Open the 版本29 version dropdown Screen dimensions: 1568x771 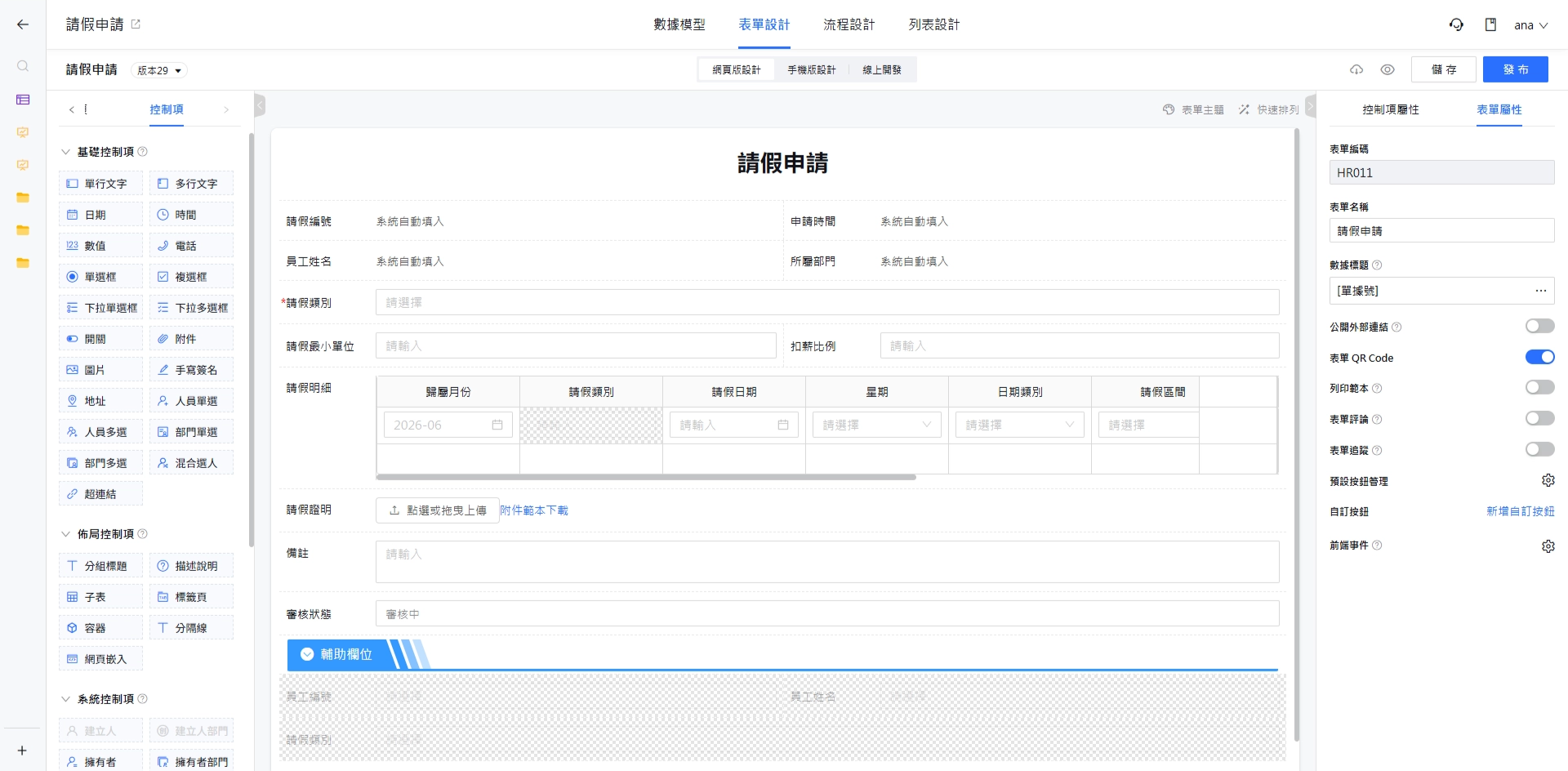(159, 70)
